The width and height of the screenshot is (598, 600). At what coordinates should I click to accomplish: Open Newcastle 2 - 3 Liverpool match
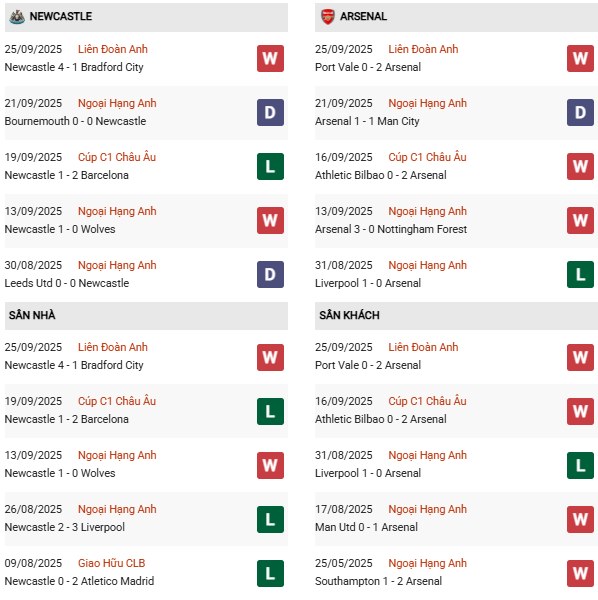[65, 527]
